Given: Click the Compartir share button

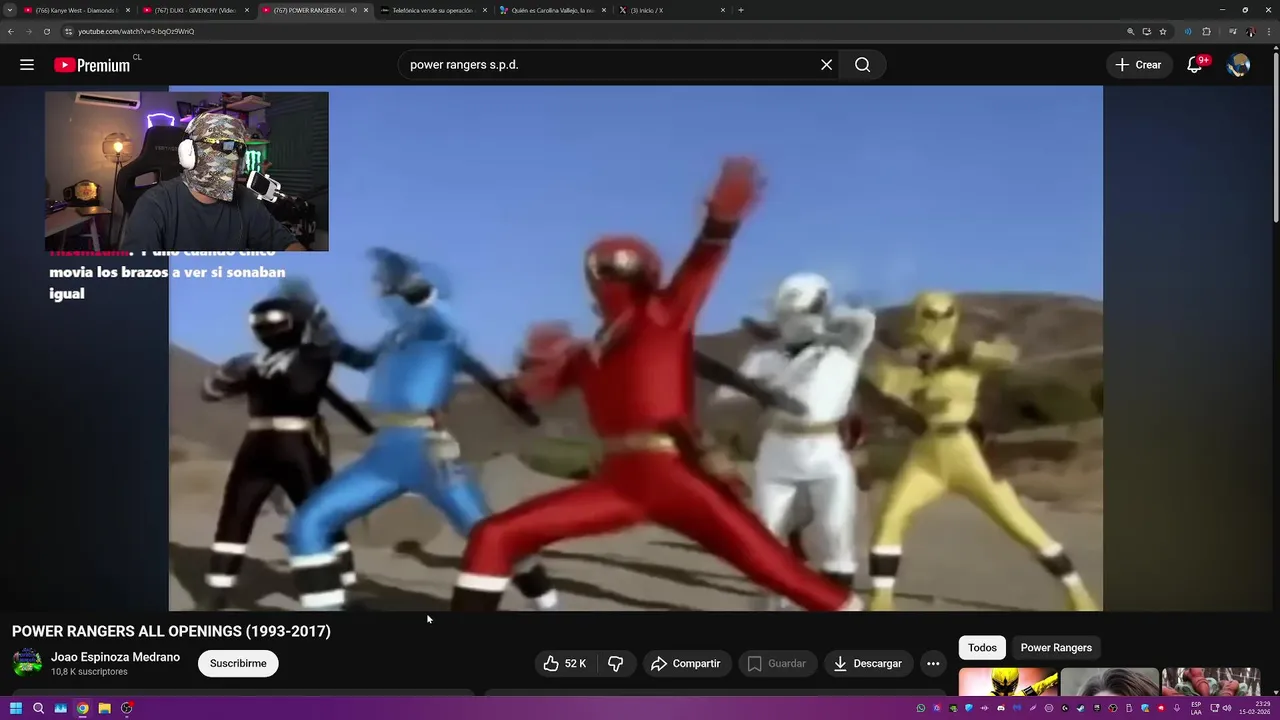Looking at the screenshot, I should [686, 663].
